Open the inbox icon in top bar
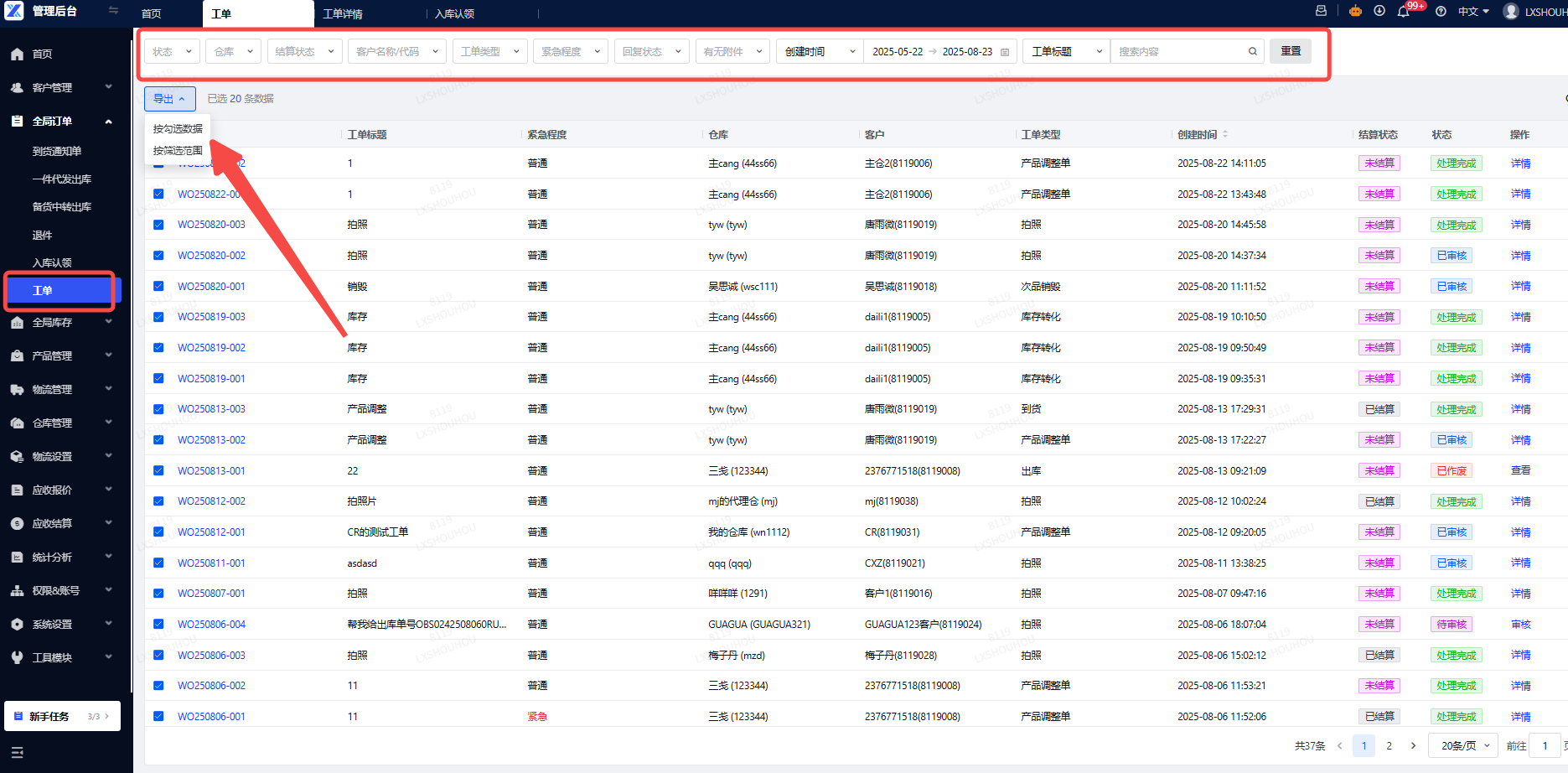 click(1321, 11)
